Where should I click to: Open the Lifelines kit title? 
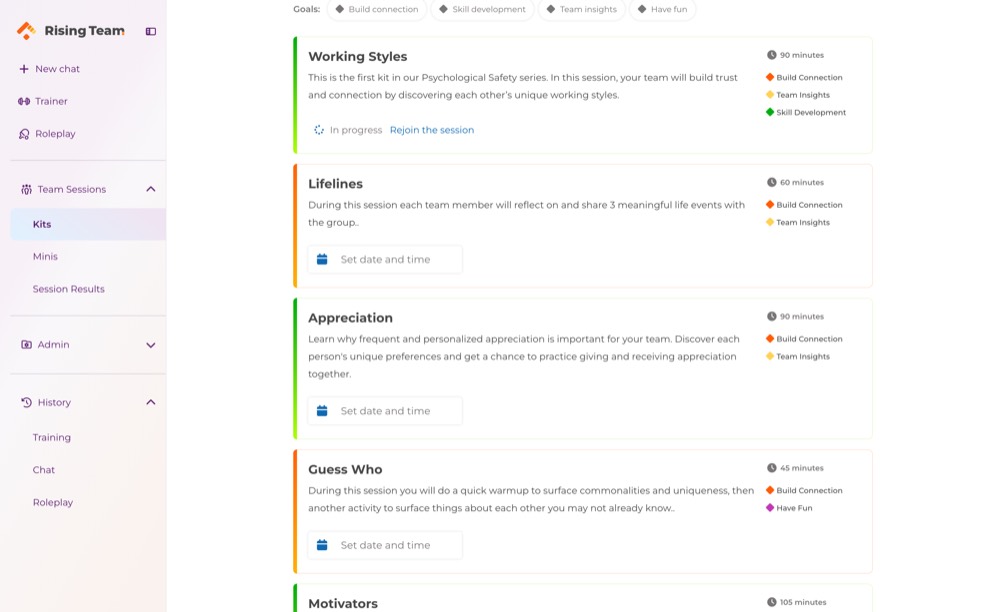point(335,184)
